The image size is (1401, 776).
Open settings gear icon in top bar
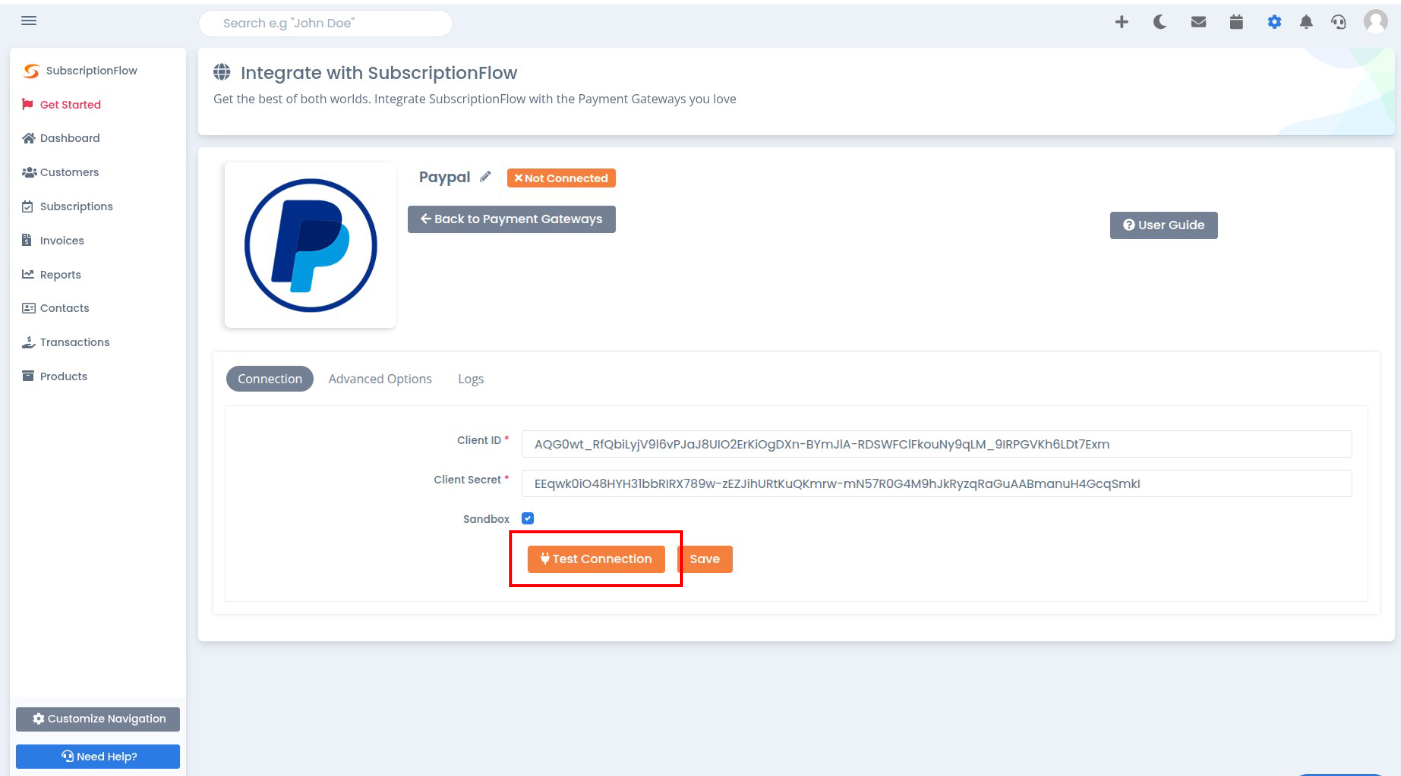coord(1274,22)
